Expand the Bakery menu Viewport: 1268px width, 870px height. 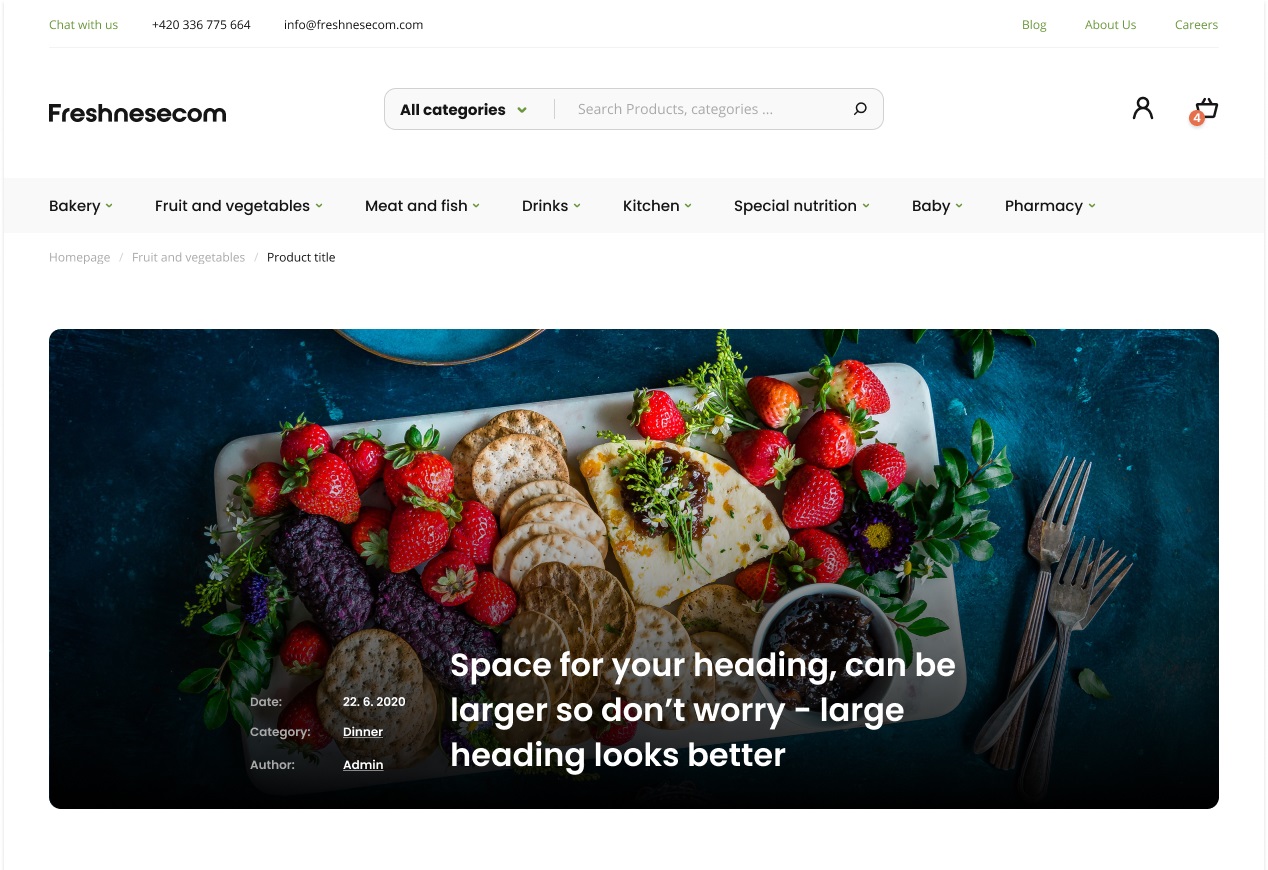click(81, 206)
